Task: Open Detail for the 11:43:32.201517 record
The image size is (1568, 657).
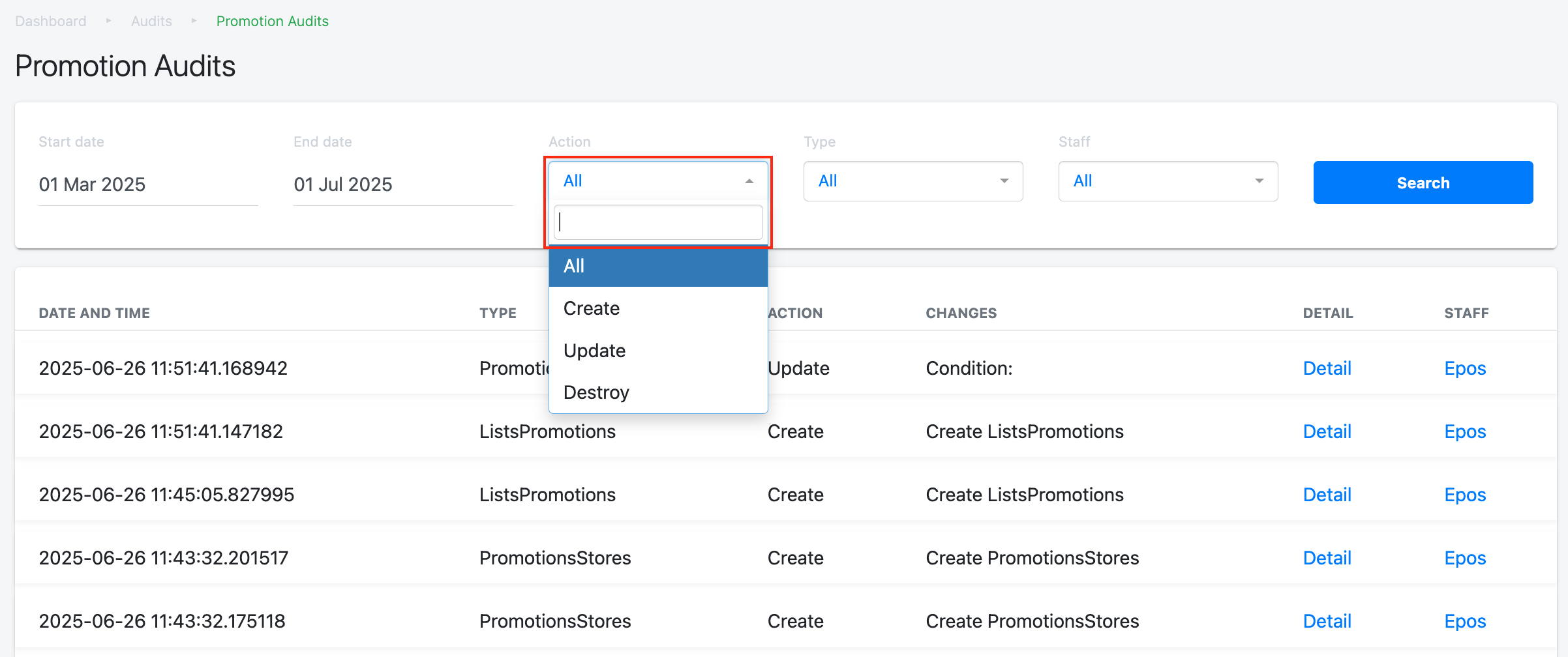Action: pos(1326,558)
